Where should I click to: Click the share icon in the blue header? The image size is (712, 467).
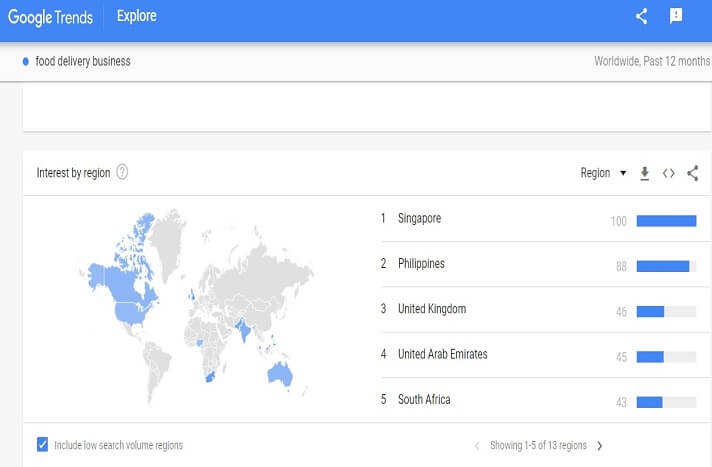[642, 16]
